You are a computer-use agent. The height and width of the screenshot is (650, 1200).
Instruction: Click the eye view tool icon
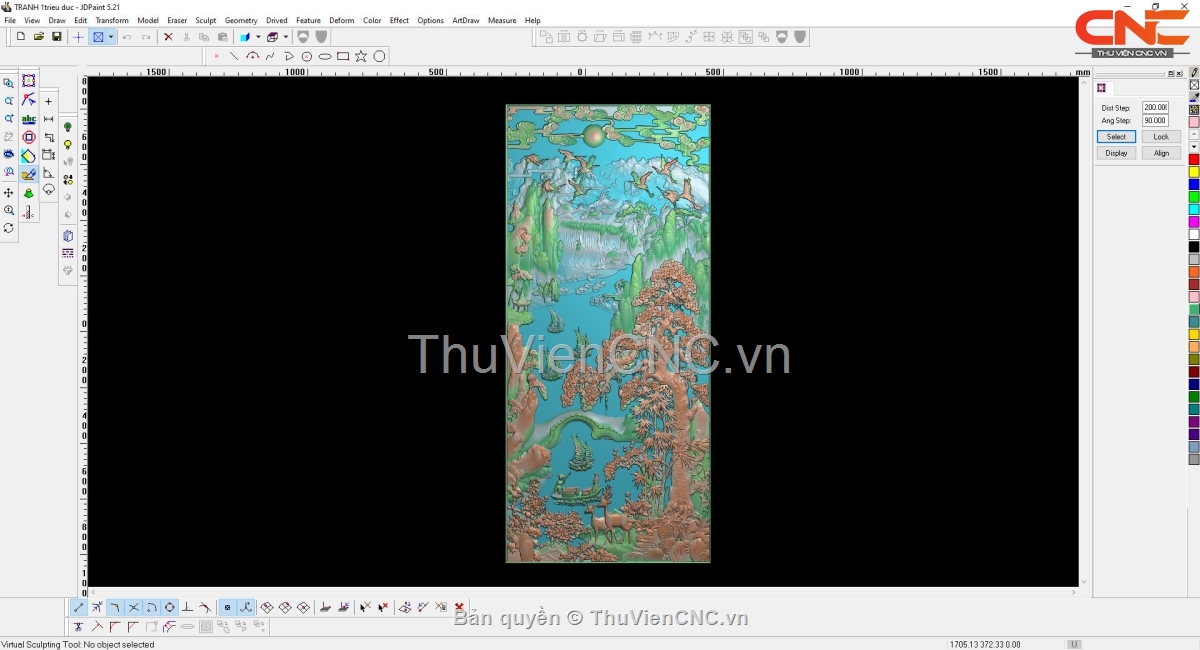point(9,155)
